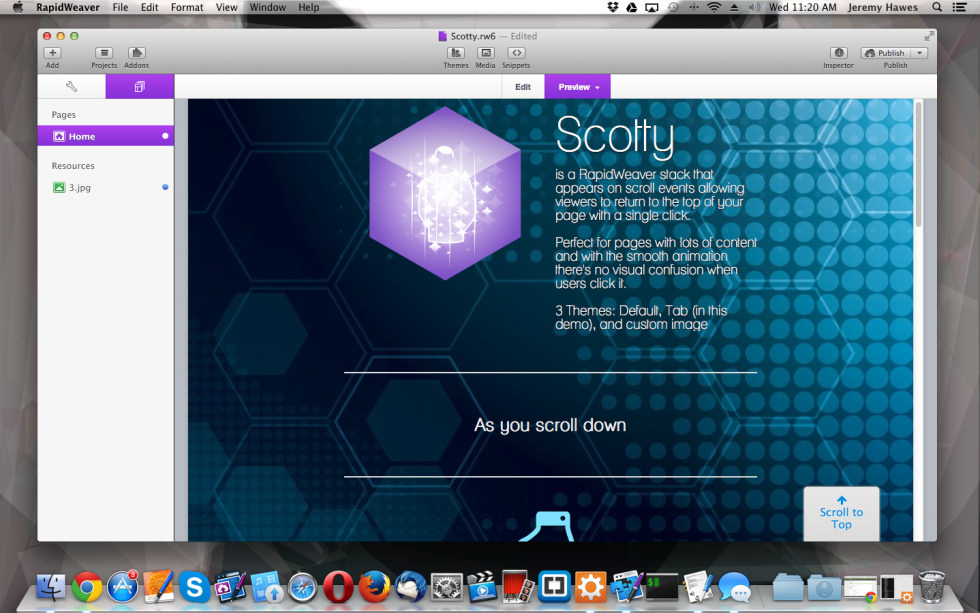The width and height of the screenshot is (980, 613).
Task: Select the pages sidebar tab icon
Action: 139,87
